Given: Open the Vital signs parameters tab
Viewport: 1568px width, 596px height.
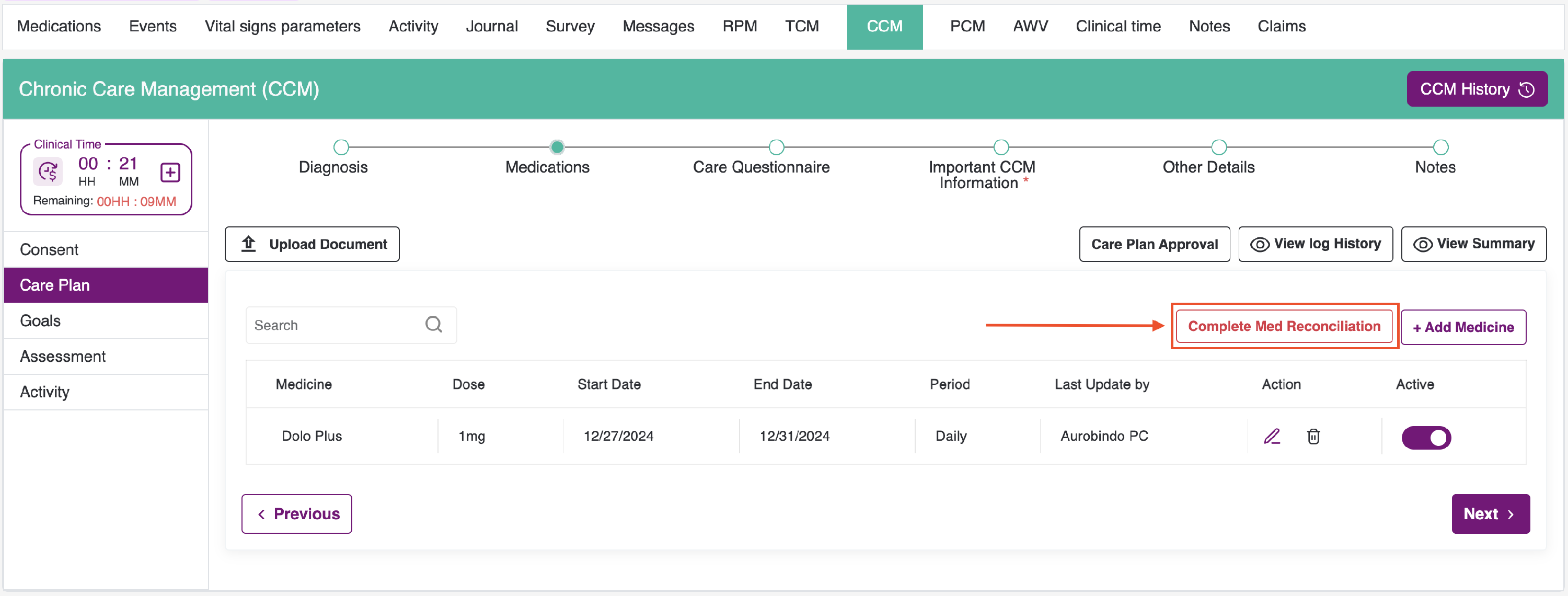Looking at the screenshot, I should click(x=282, y=26).
